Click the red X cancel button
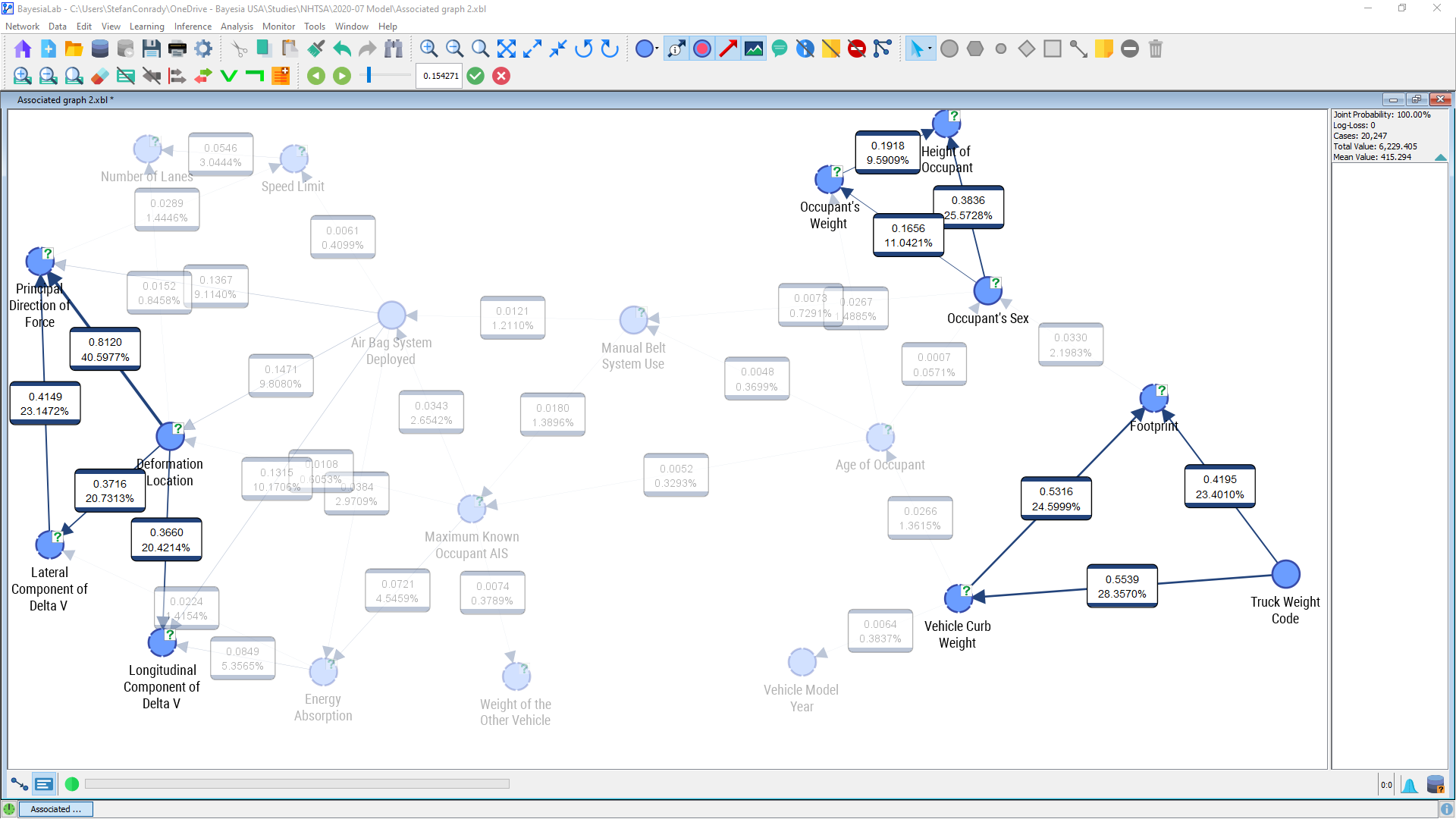Image resolution: width=1456 pixels, height=819 pixels. 501,76
